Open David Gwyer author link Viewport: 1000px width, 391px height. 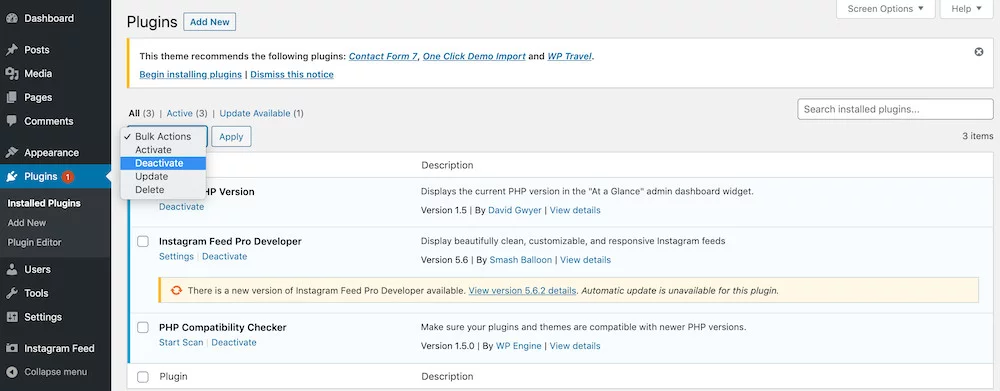coord(515,210)
